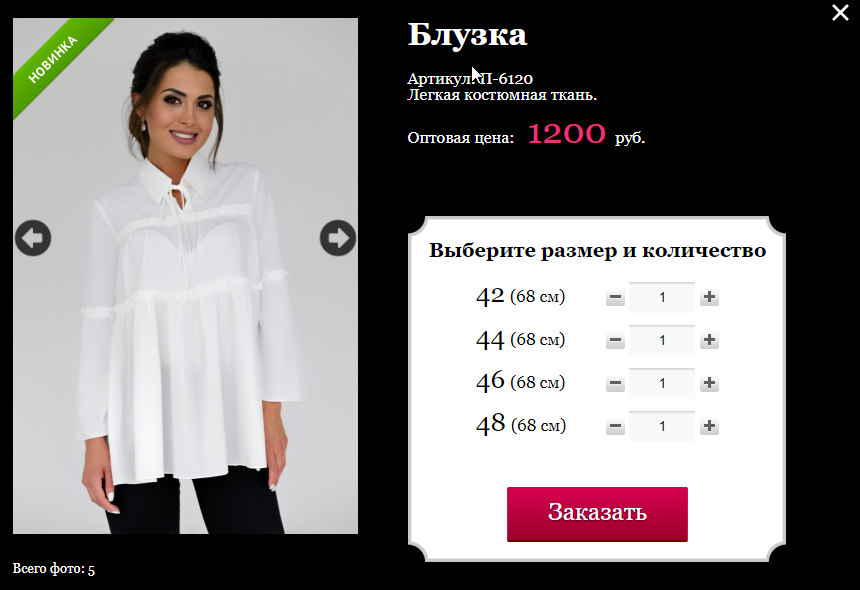Show the previous product photo
Viewport: 860px width, 590px height.
(33, 238)
